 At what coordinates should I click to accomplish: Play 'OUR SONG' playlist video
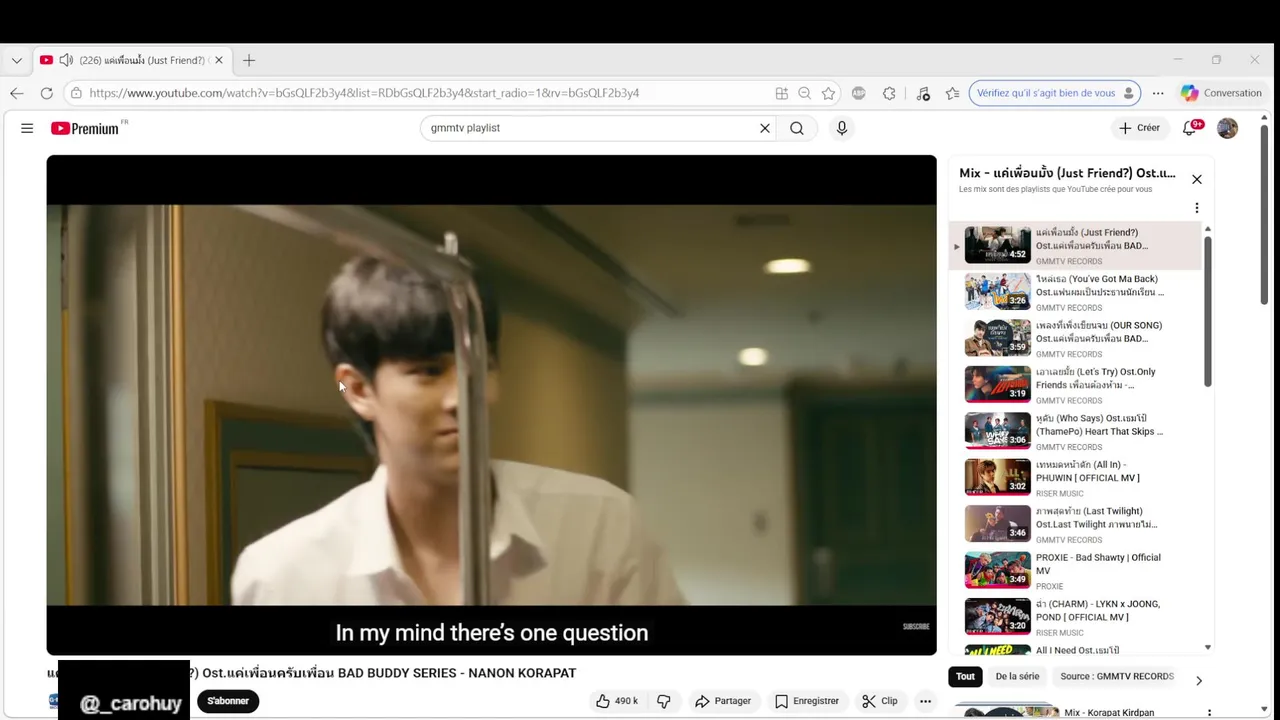point(1076,338)
